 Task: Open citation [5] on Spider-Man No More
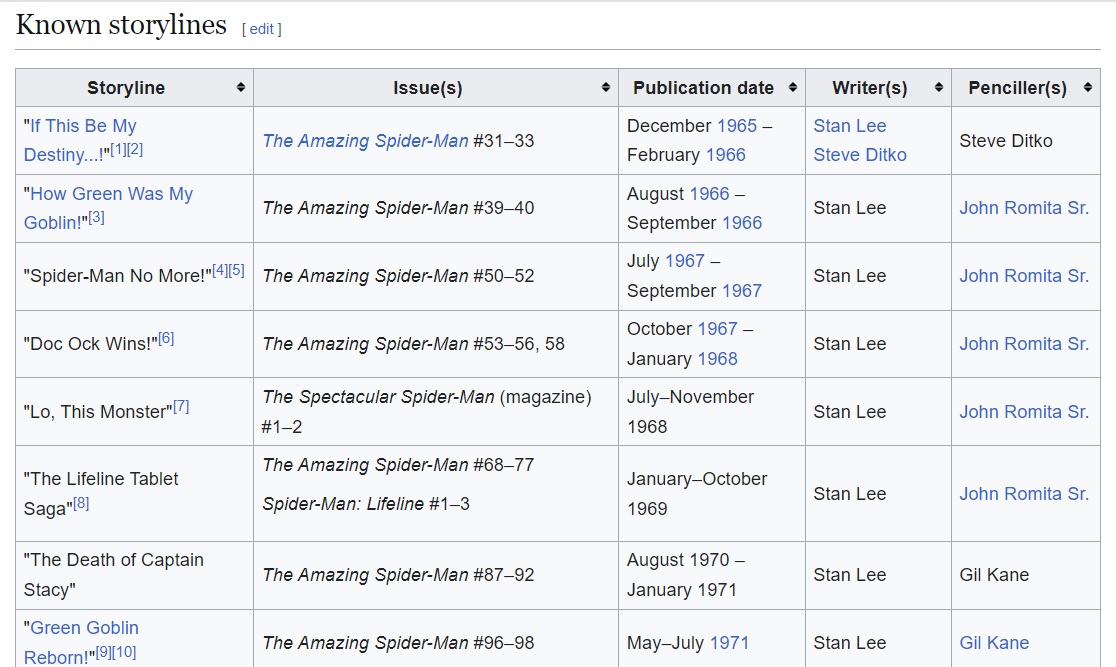pyautogui.click(x=236, y=271)
